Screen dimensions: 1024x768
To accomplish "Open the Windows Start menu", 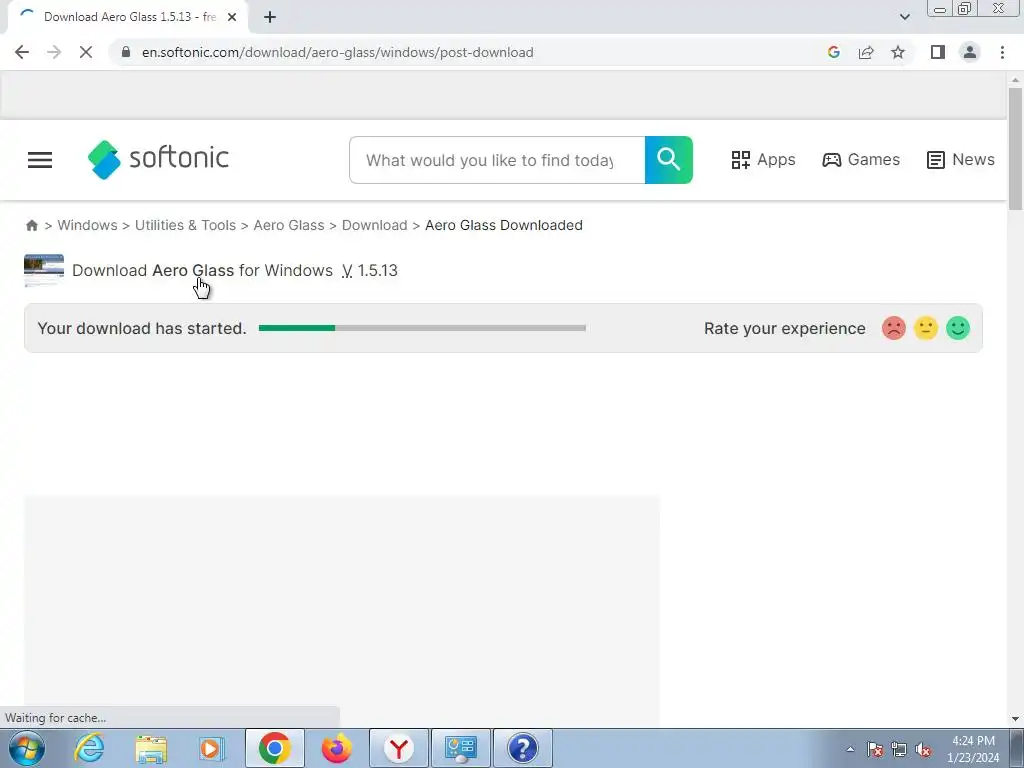I will (27, 748).
